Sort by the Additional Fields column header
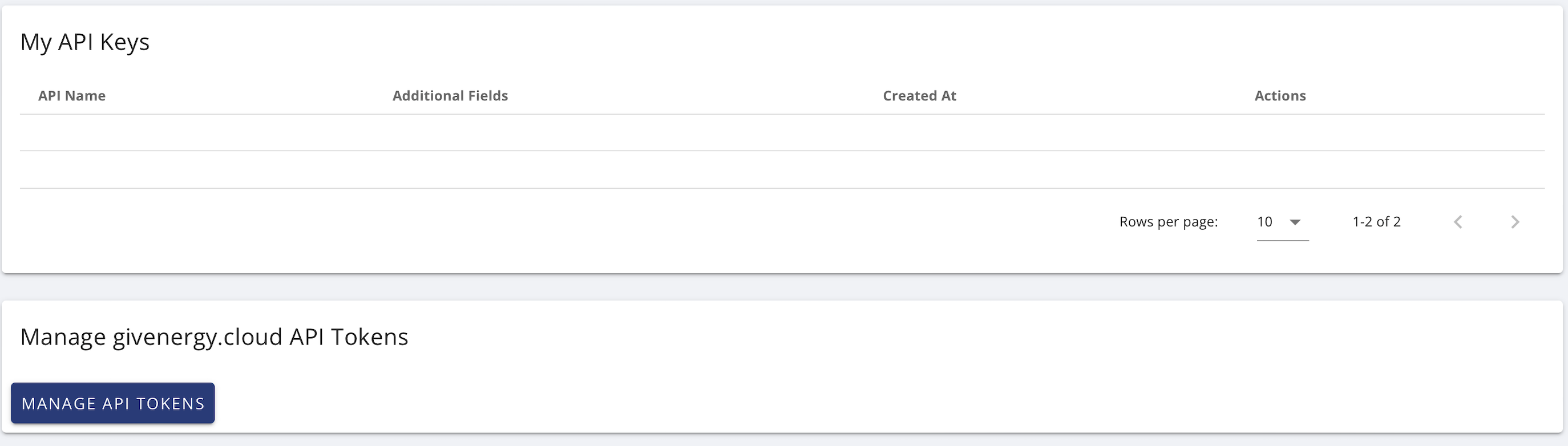 (x=450, y=95)
